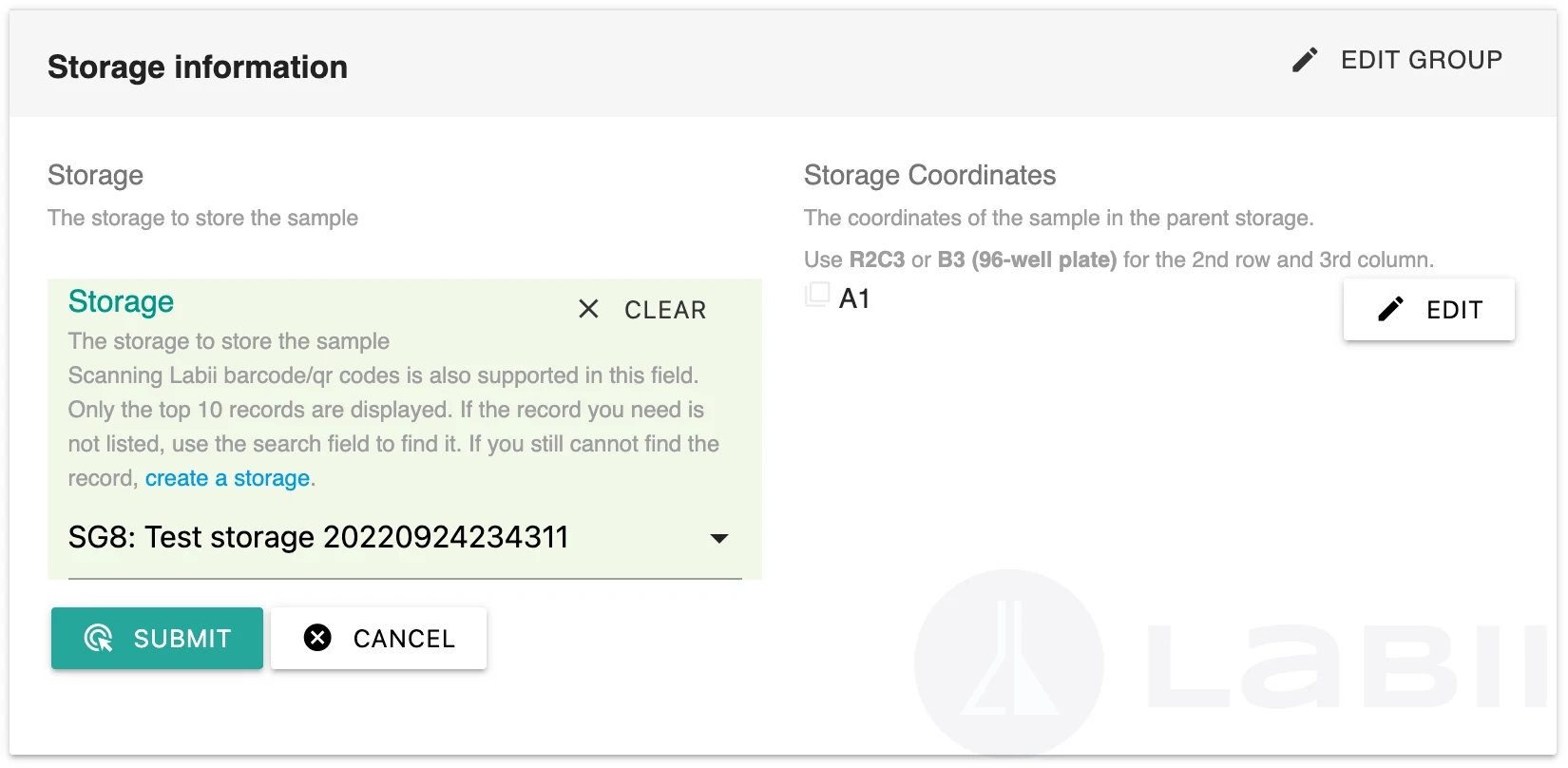Submit the storage form via SUBMIT text
Viewport: 1568px width, 768px height.
(x=182, y=639)
